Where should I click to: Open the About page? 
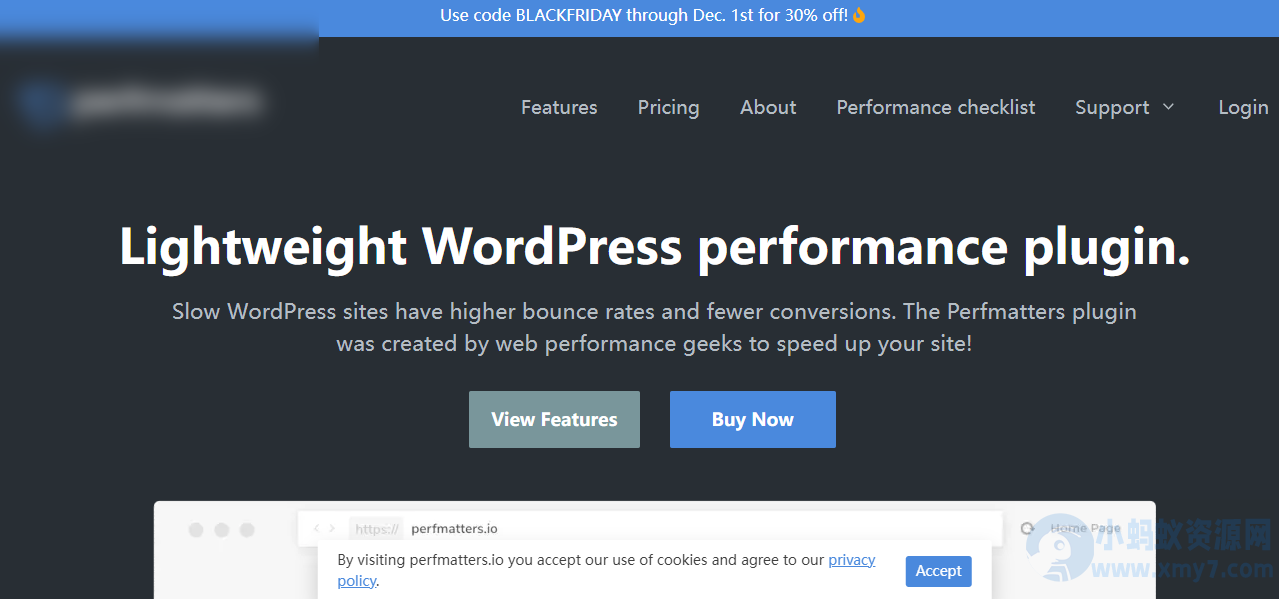point(767,107)
